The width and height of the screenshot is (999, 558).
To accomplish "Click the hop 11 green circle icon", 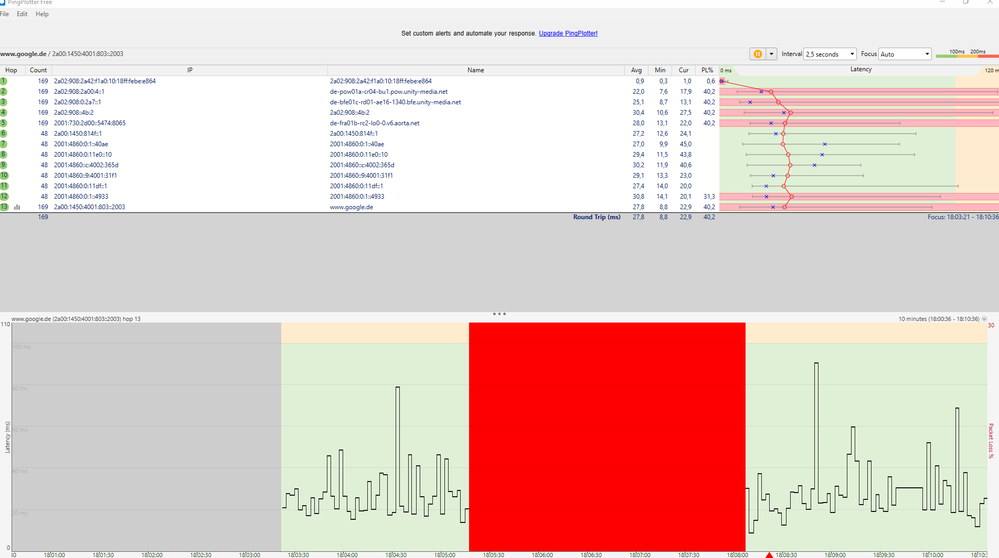I will tap(4, 186).
